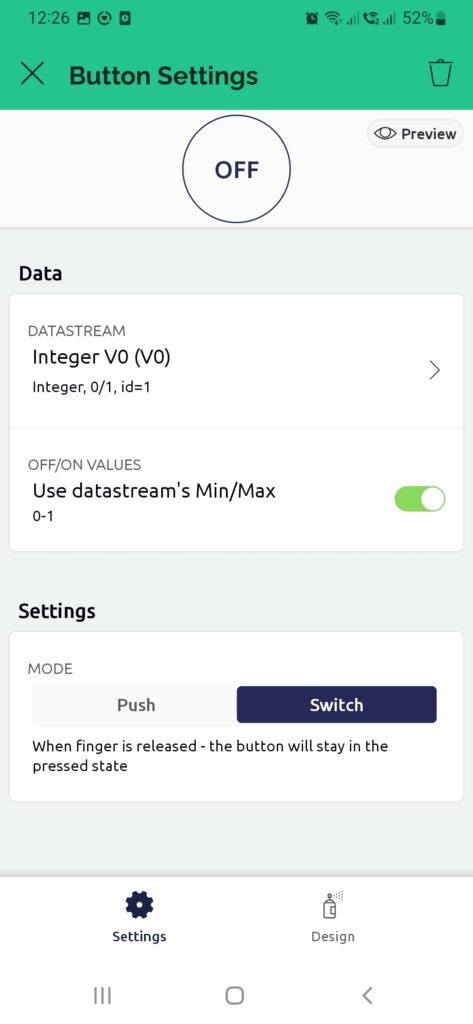Screen dimensions: 473x1024
Task: Switch to the Design tab label
Action: tap(333, 936)
